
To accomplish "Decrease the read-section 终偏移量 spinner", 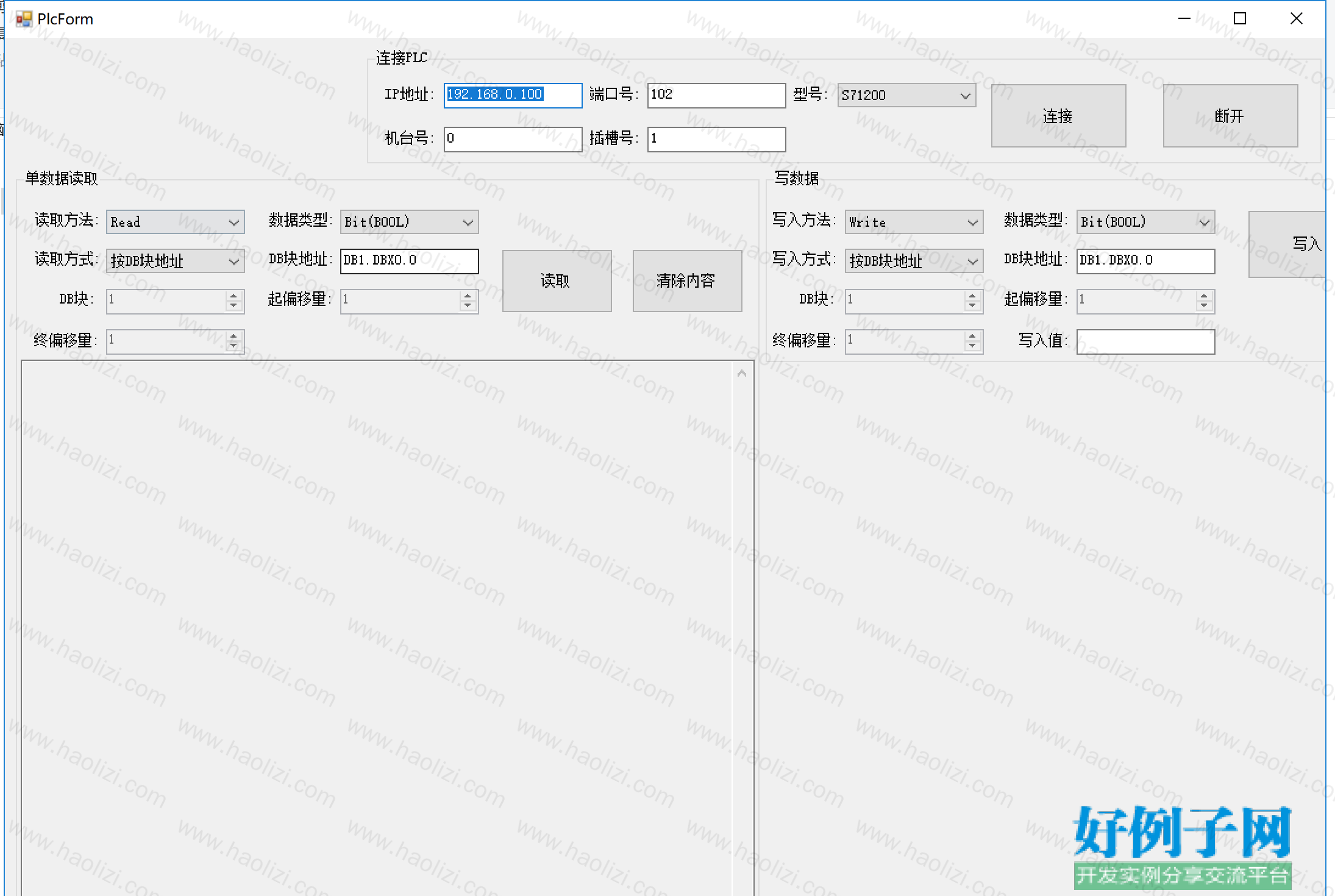I will [x=233, y=346].
